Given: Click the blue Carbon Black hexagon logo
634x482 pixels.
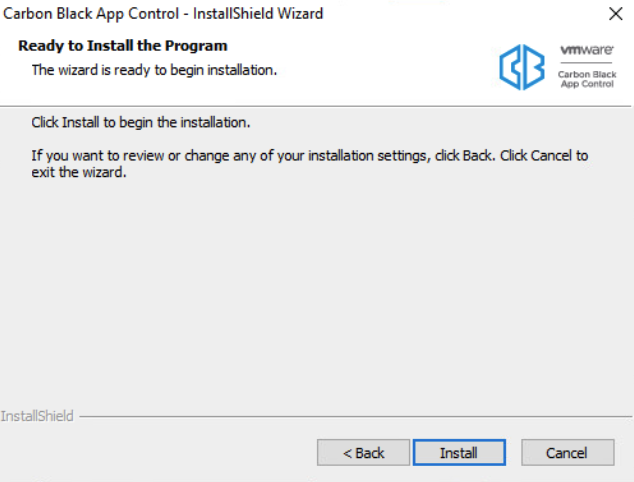Looking at the screenshot, I should coord(522,67).
